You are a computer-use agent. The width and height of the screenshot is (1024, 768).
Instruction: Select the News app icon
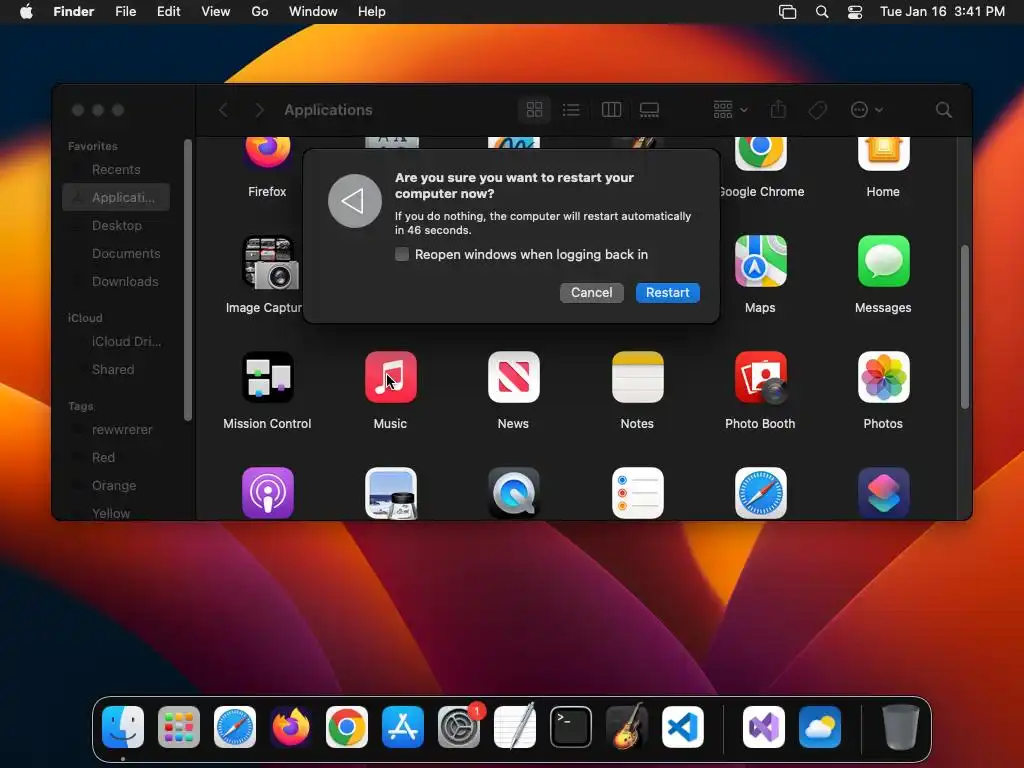coord(514,377)
